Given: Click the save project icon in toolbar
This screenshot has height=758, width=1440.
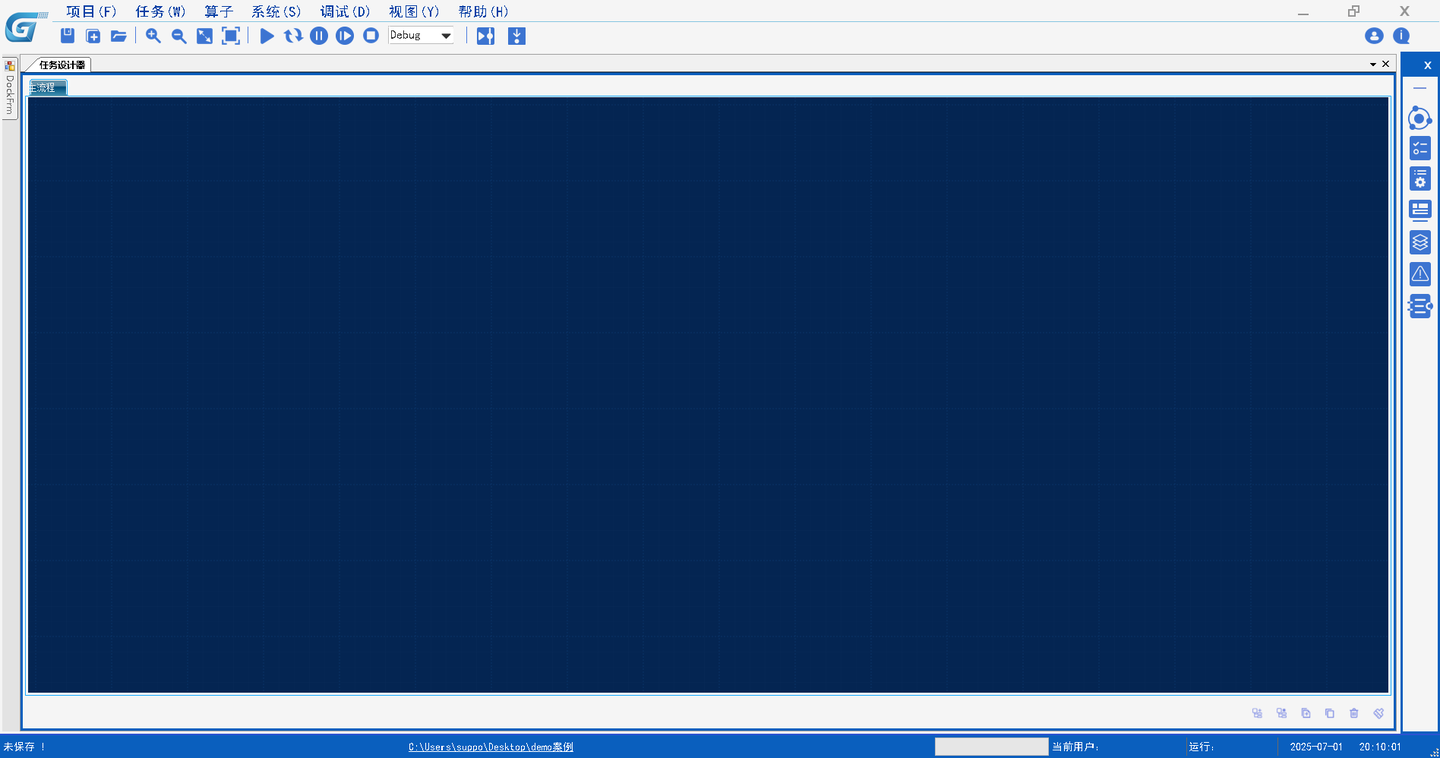Looking at the screenshot, I should click(x=67, y=36).
